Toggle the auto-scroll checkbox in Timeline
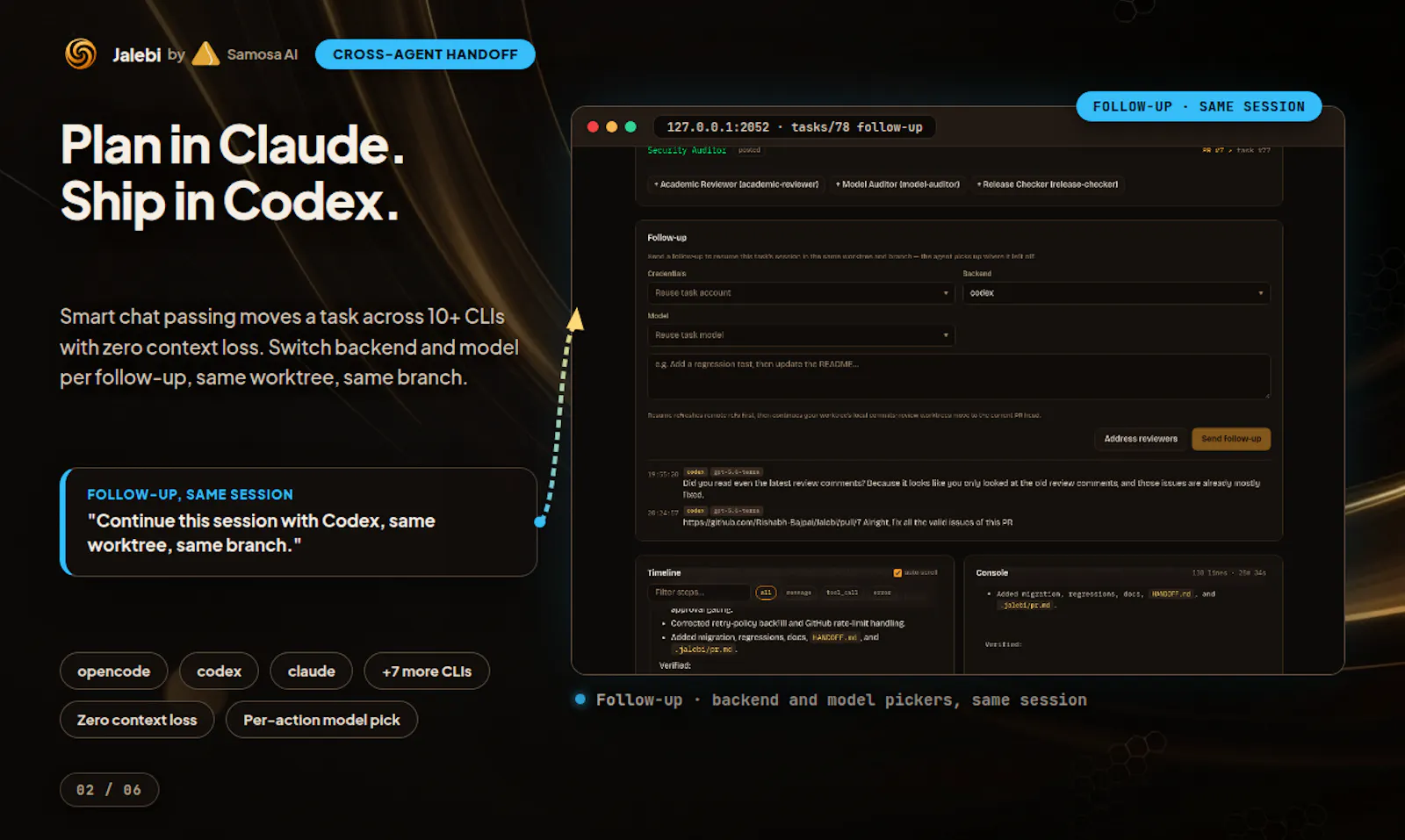This screenshot has height=840, width=1405. (897, 573)
